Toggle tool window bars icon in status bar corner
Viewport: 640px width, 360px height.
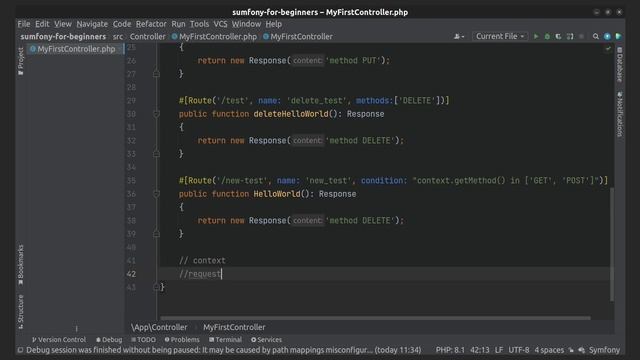(20, 350)
